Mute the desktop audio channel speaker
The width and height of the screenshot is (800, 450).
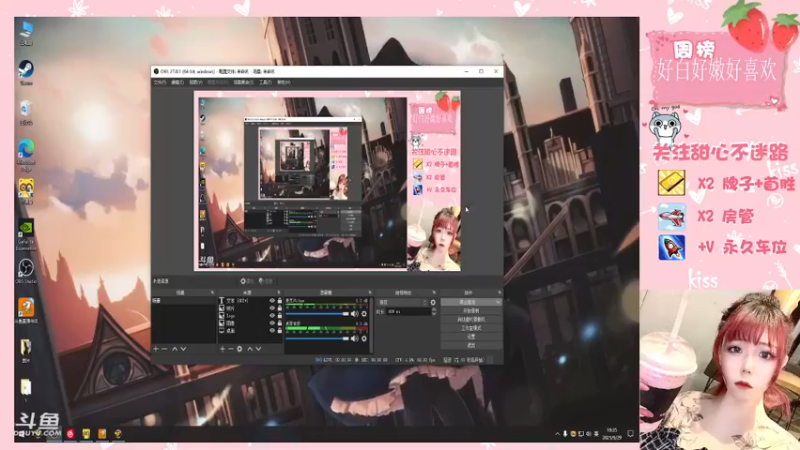point(355,338)
